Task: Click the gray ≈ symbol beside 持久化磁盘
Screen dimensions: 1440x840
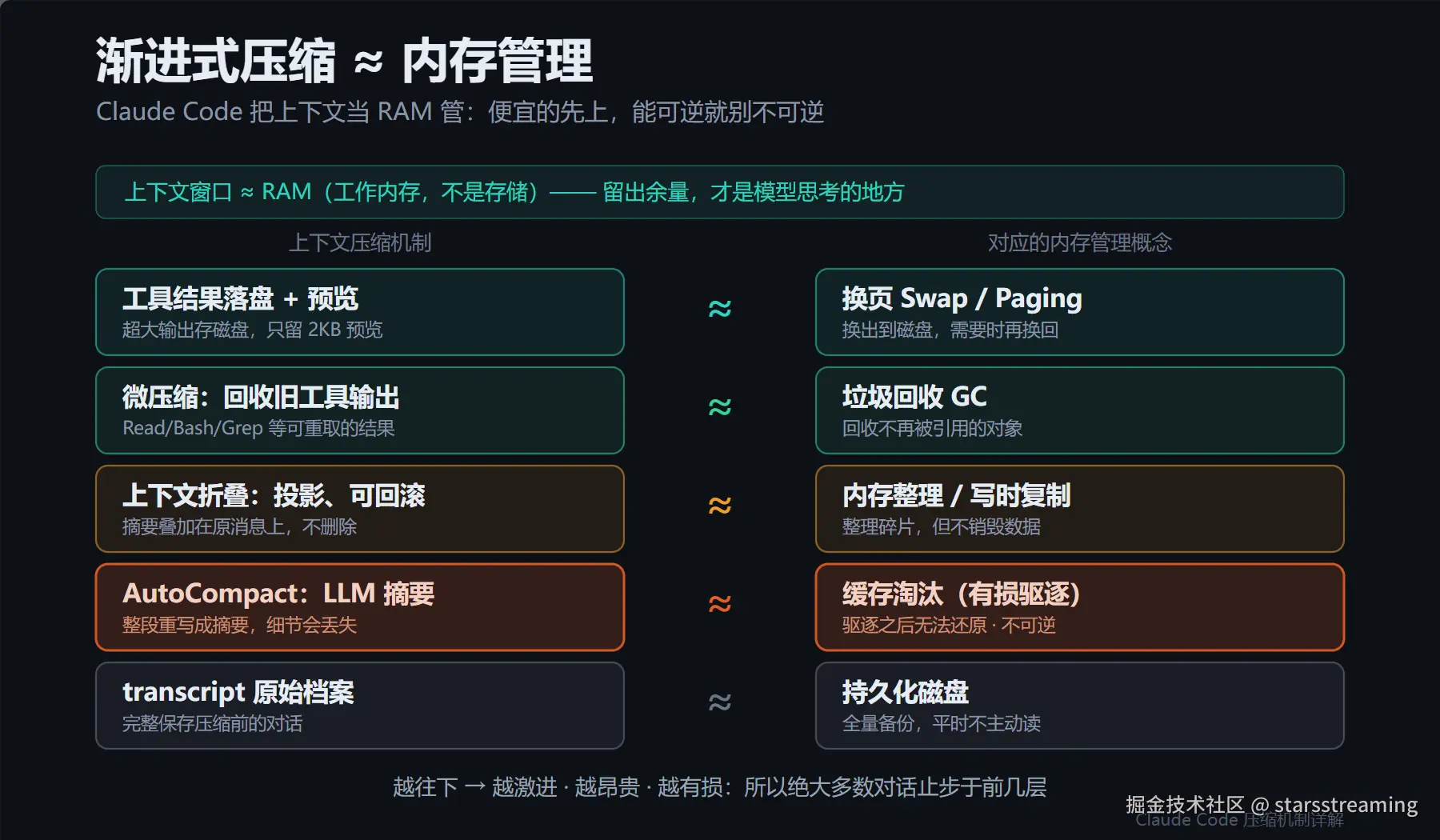Action: (x=720, y=702)
